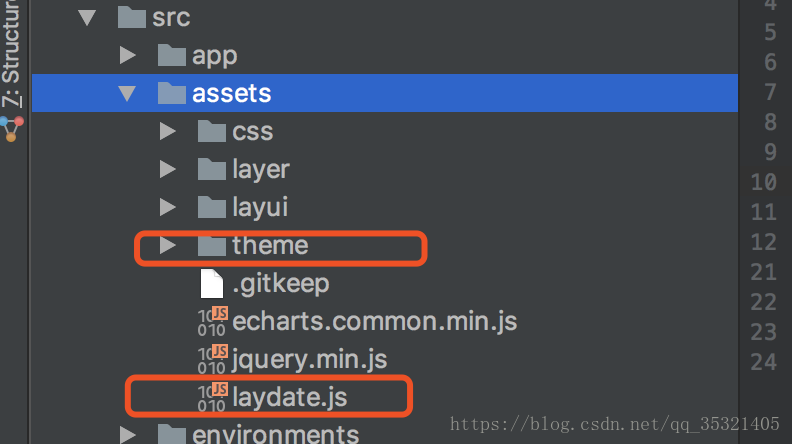This screenshot has height=444, width=792.
Task: Expand the layui folder arrow
Action: (167, 207)
